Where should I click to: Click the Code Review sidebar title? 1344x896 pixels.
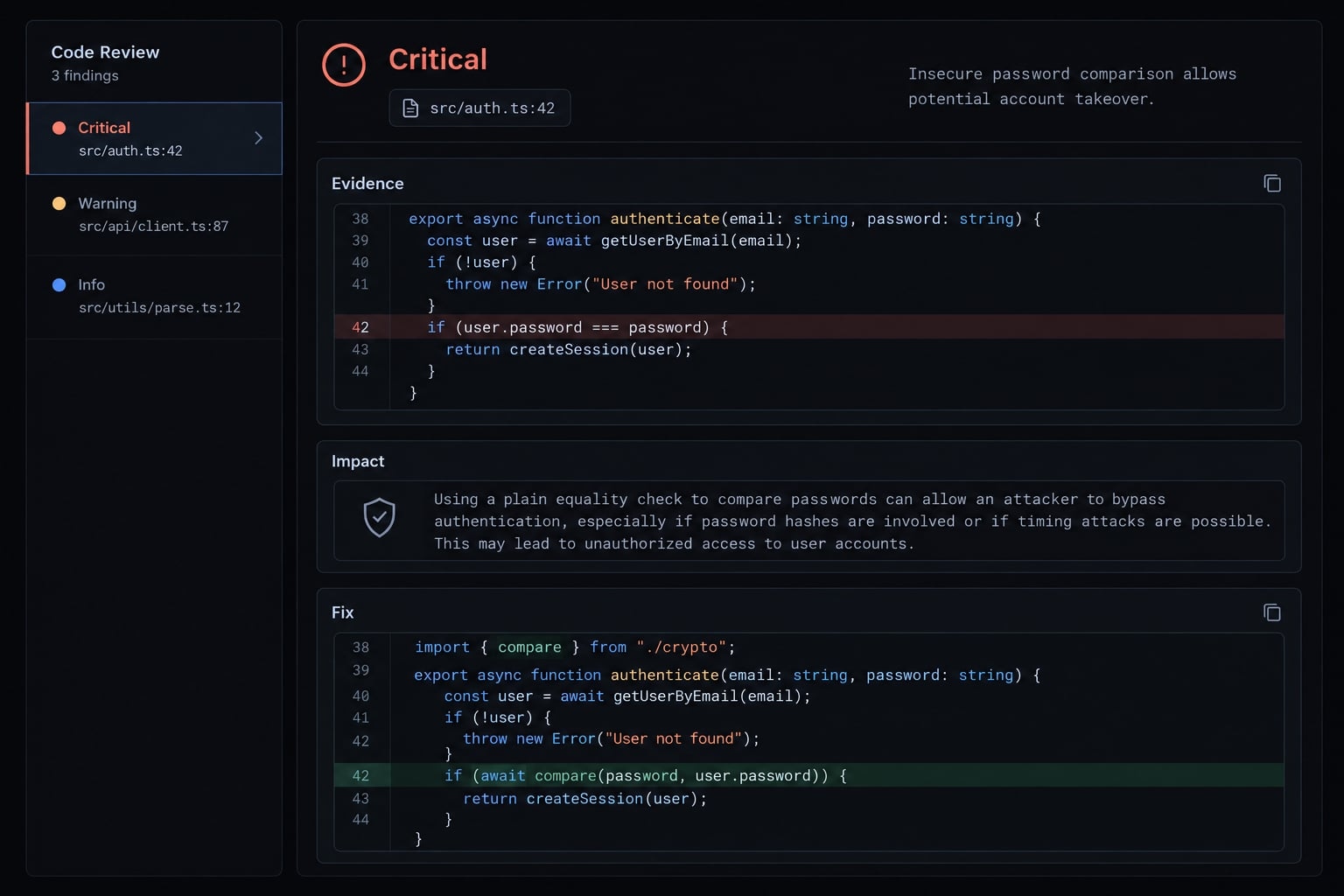(105, 52)
